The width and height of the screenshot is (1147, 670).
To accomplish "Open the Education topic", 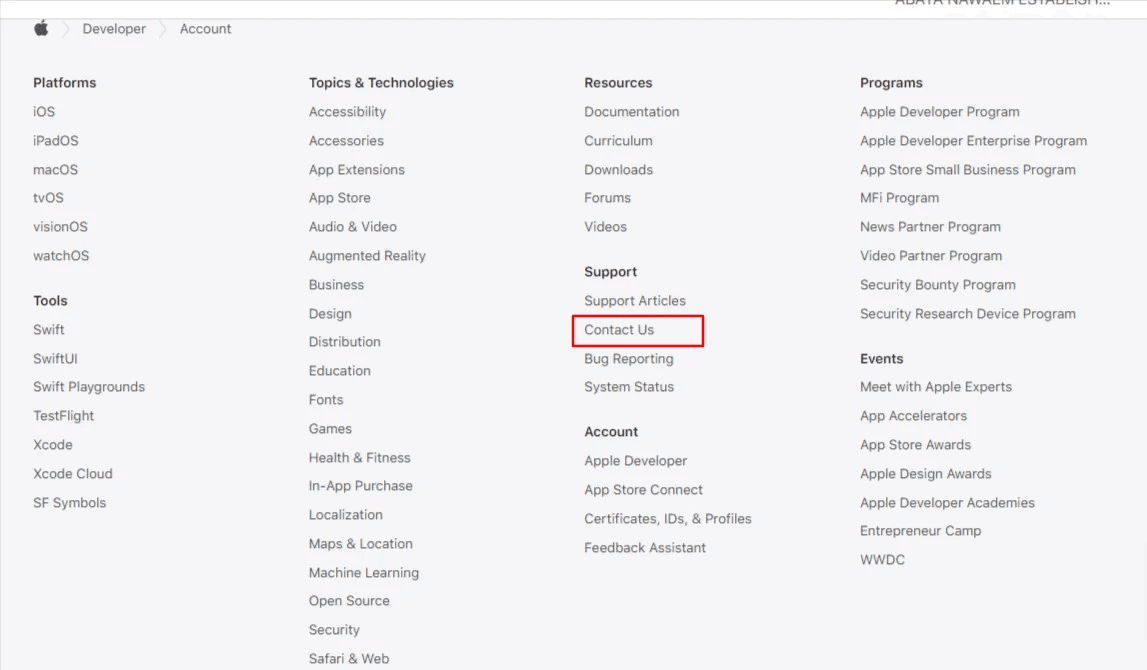I will 339,371.
